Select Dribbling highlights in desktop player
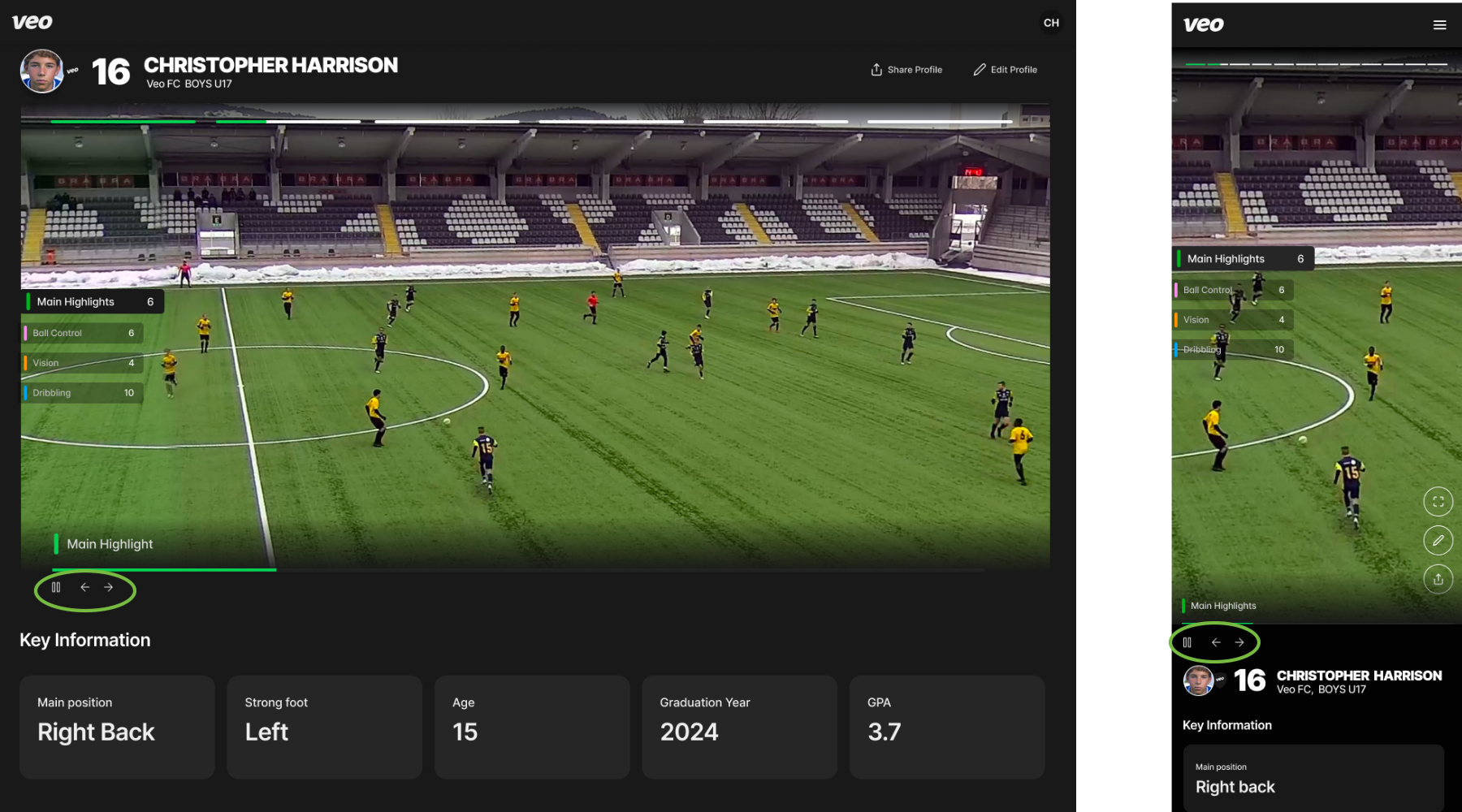 [x=83, y=393]
